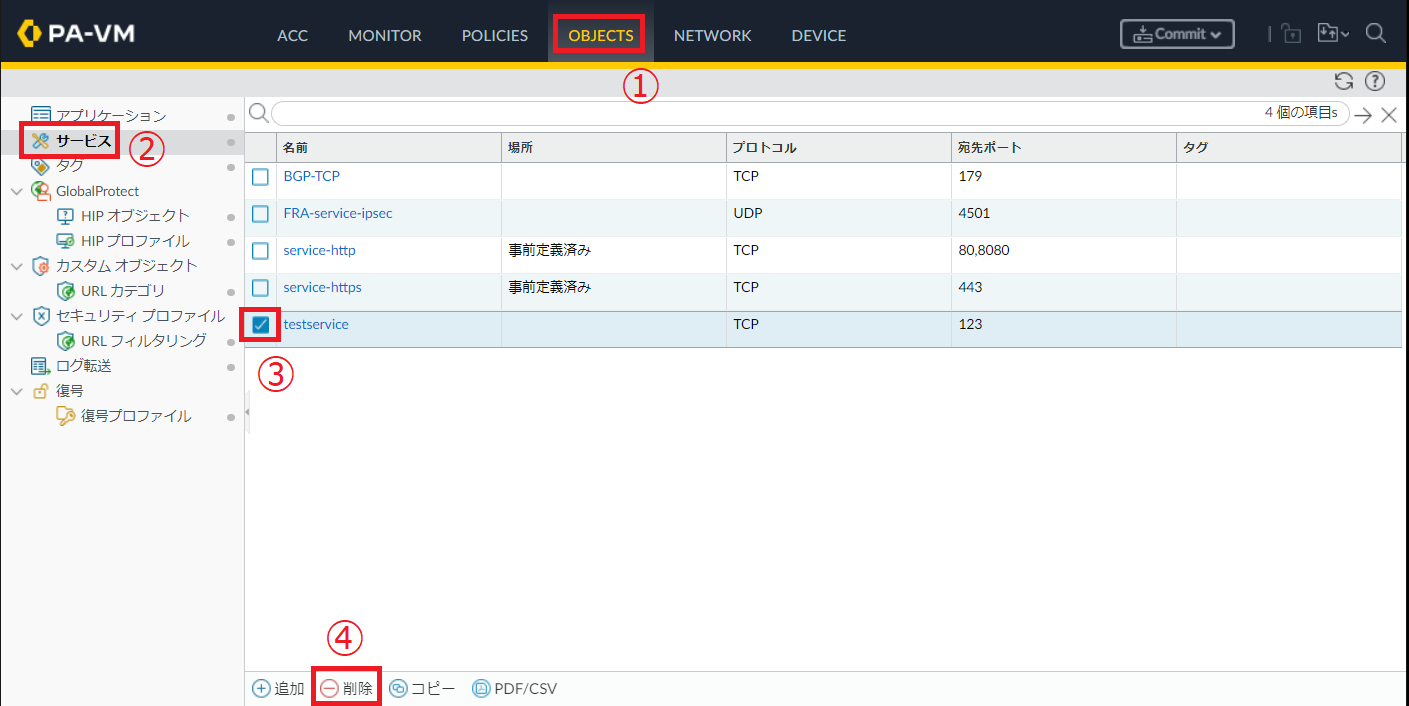Screen dimensions: 1409x706
Task: Check the BGP-TCP row checkbox
Action: (x=260, y=177)
